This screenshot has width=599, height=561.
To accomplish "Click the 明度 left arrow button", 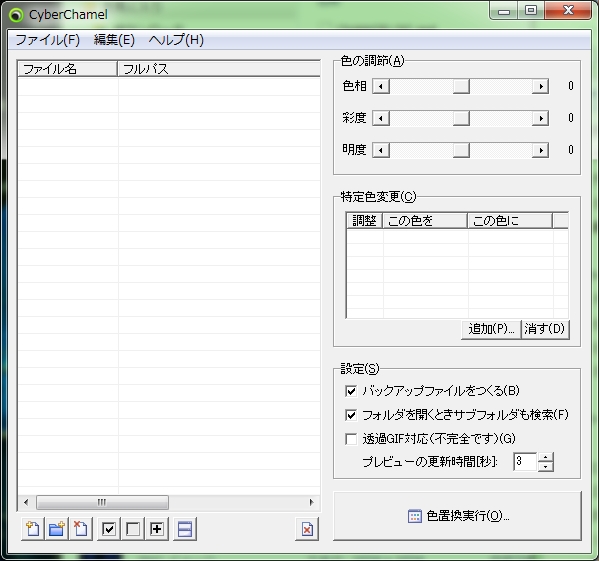I will pos(380,150).
